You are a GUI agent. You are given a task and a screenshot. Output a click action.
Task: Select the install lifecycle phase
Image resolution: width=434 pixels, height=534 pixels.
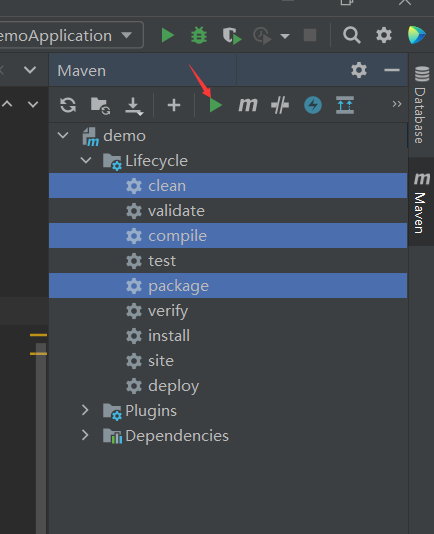click(228, 336)
